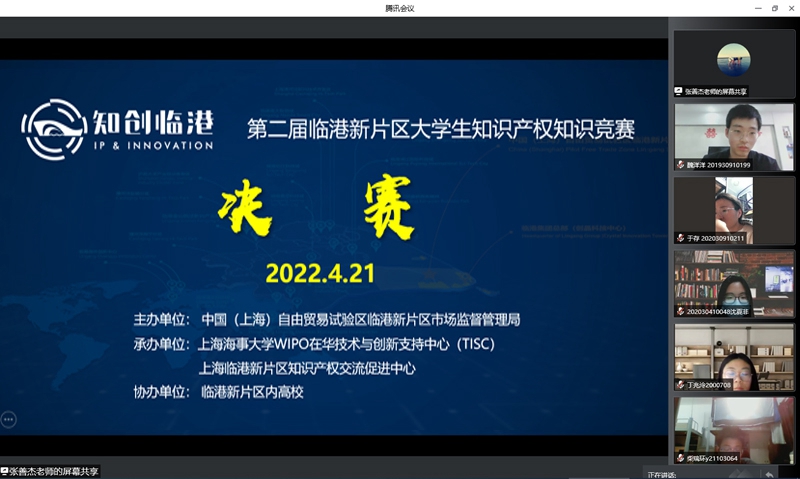Click microphone icon beside 丁兆玲's name
Viewport: 800px width, 479px height.
click(680, 384)
